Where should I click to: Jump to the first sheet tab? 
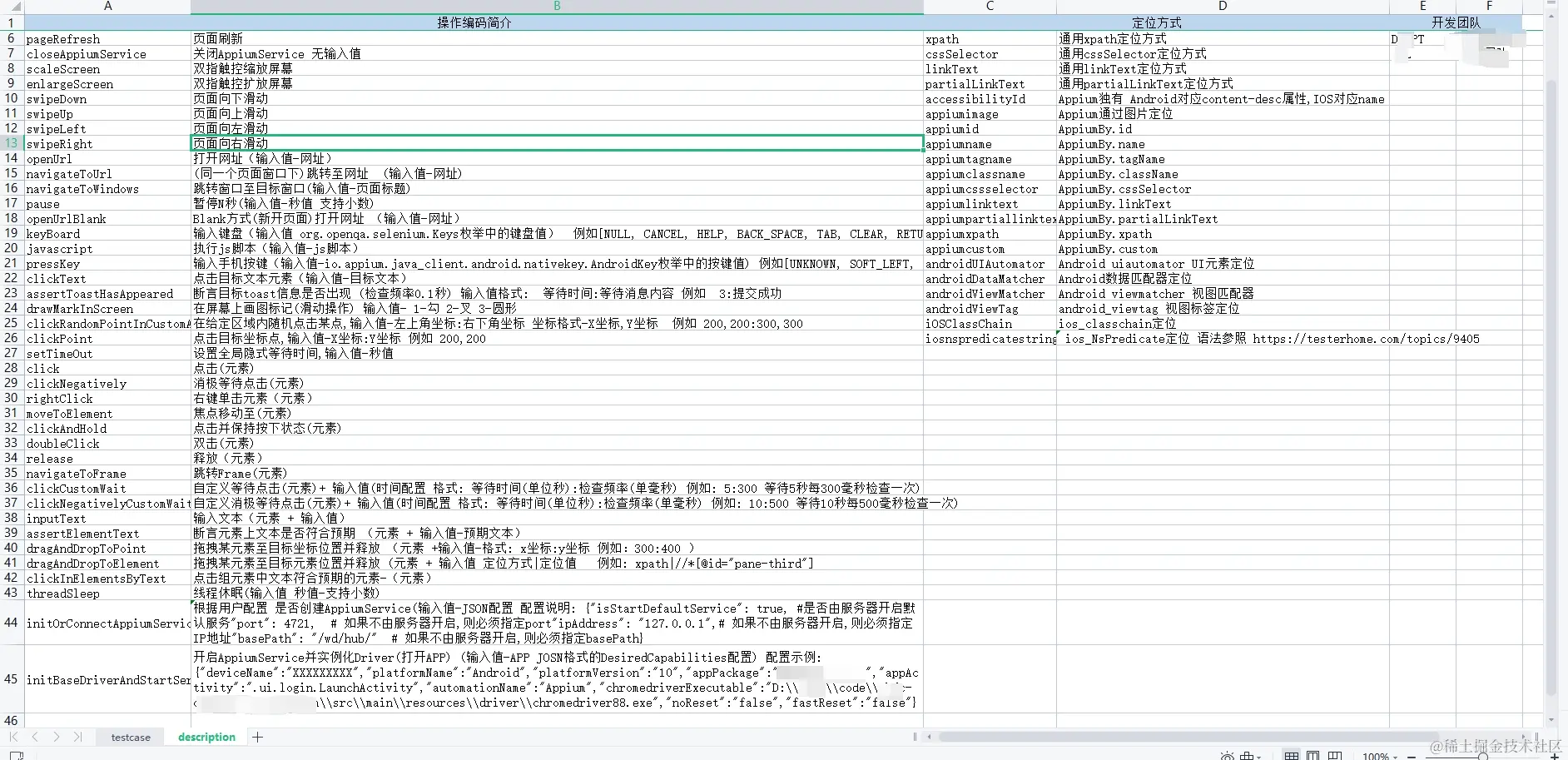tap(13, 737)
